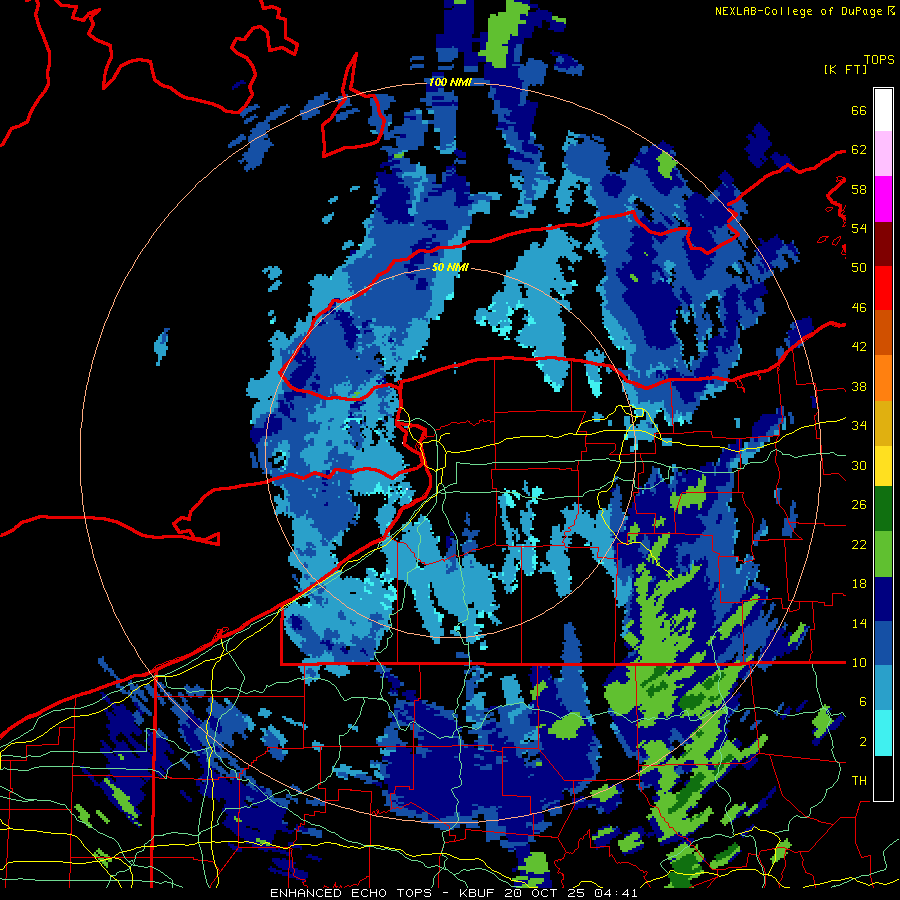Image resolution: width=900 pixels, height=900 pixels.
Task: Pick the yellow swatch beside 30
Action: pyautogui.click(x=883, y=466)
